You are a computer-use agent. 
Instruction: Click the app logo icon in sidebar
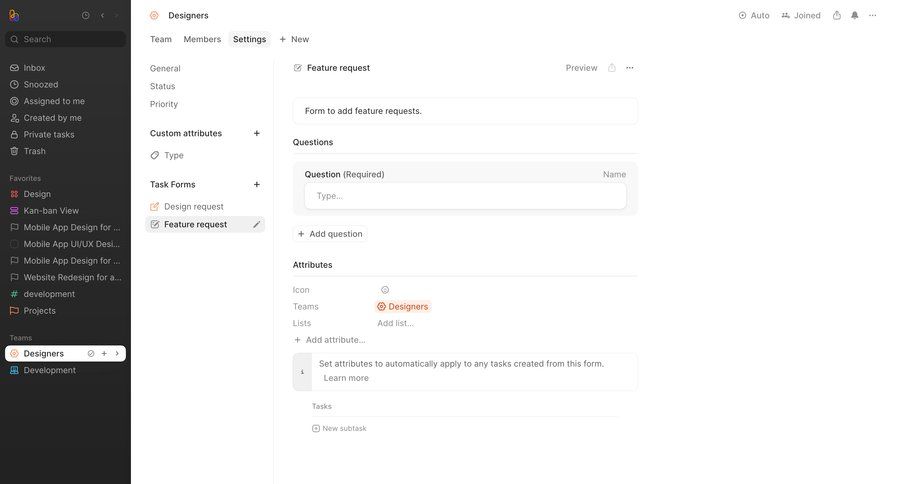pos(14,16)
